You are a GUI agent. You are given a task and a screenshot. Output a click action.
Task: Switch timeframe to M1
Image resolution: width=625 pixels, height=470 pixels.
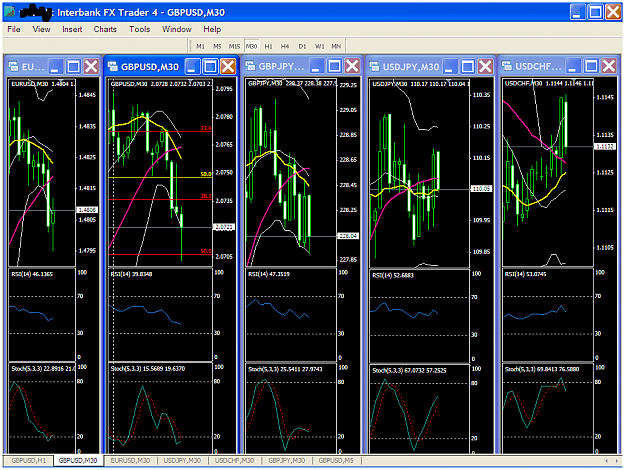[200, 46]
